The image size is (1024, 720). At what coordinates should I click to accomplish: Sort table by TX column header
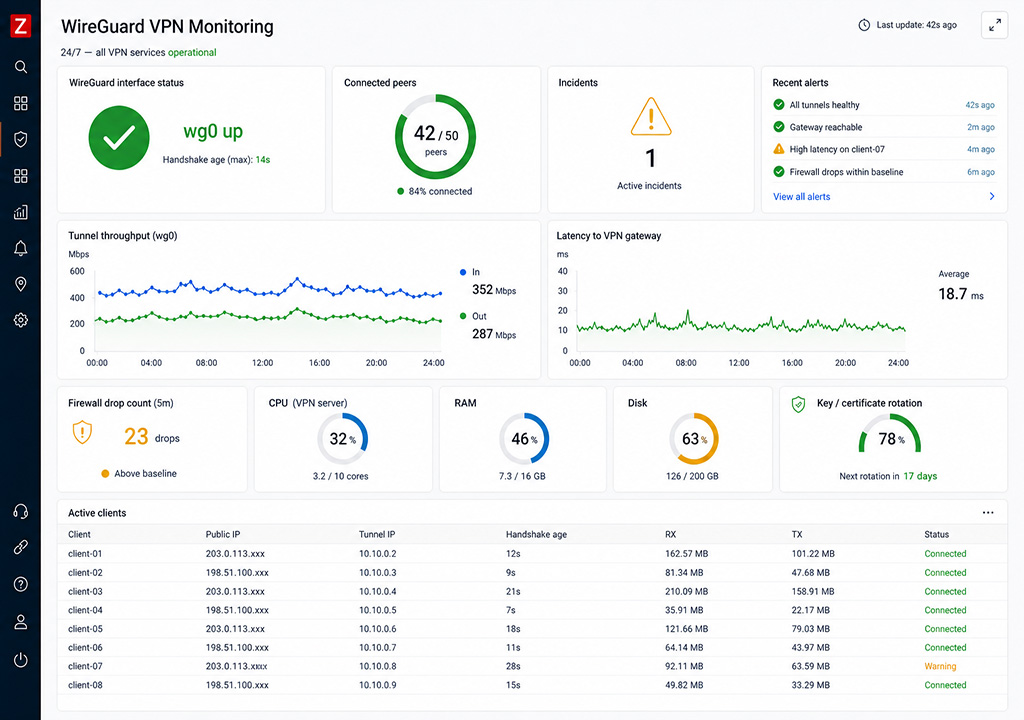click(797, 534)
